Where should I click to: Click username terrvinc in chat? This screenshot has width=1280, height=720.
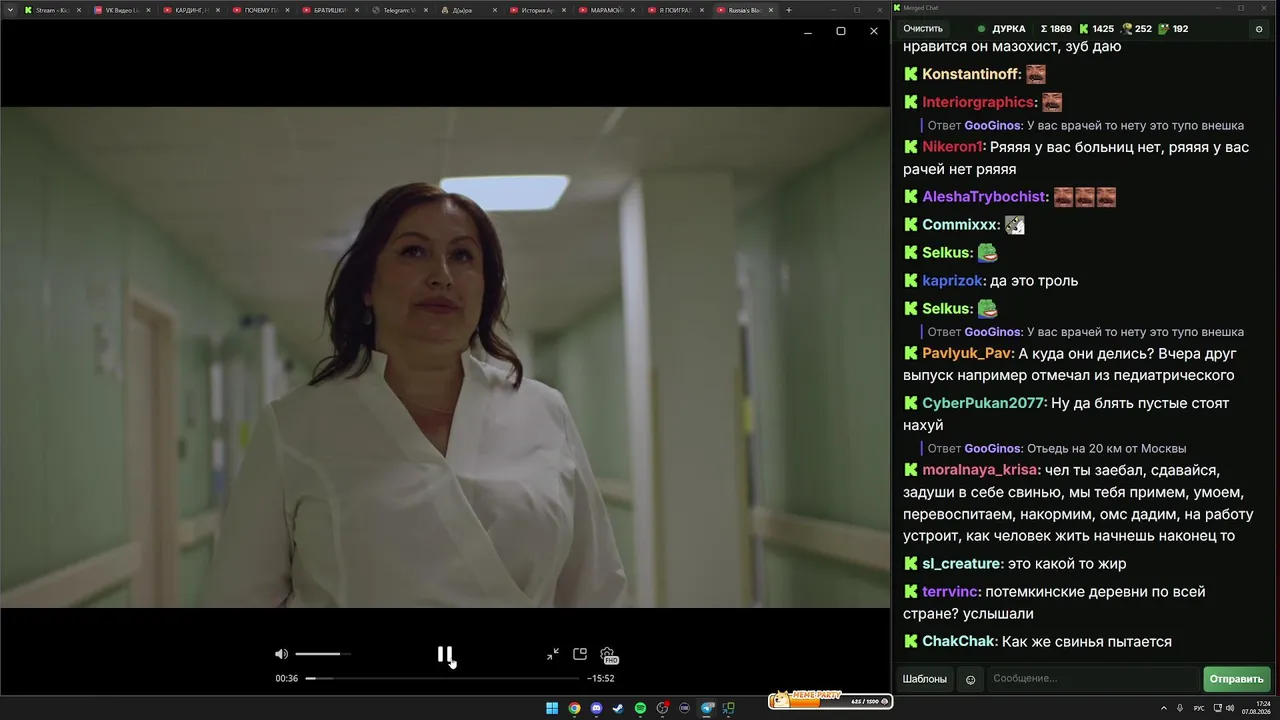[951, 592]
